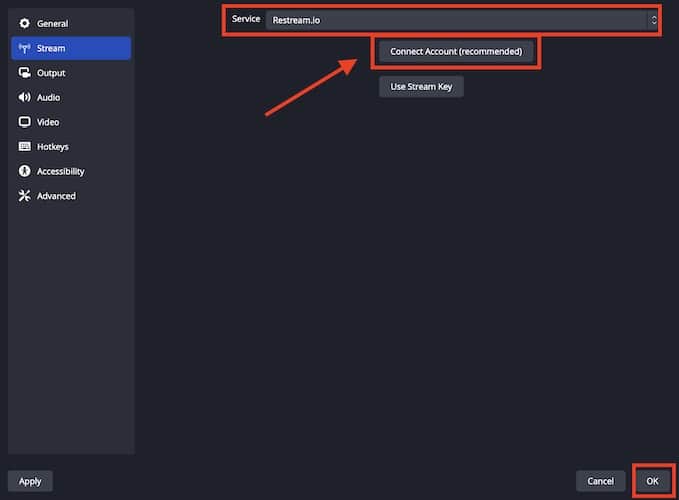Click the Video monitor icon
Screen dimensions: 679x500
(25, 122)
